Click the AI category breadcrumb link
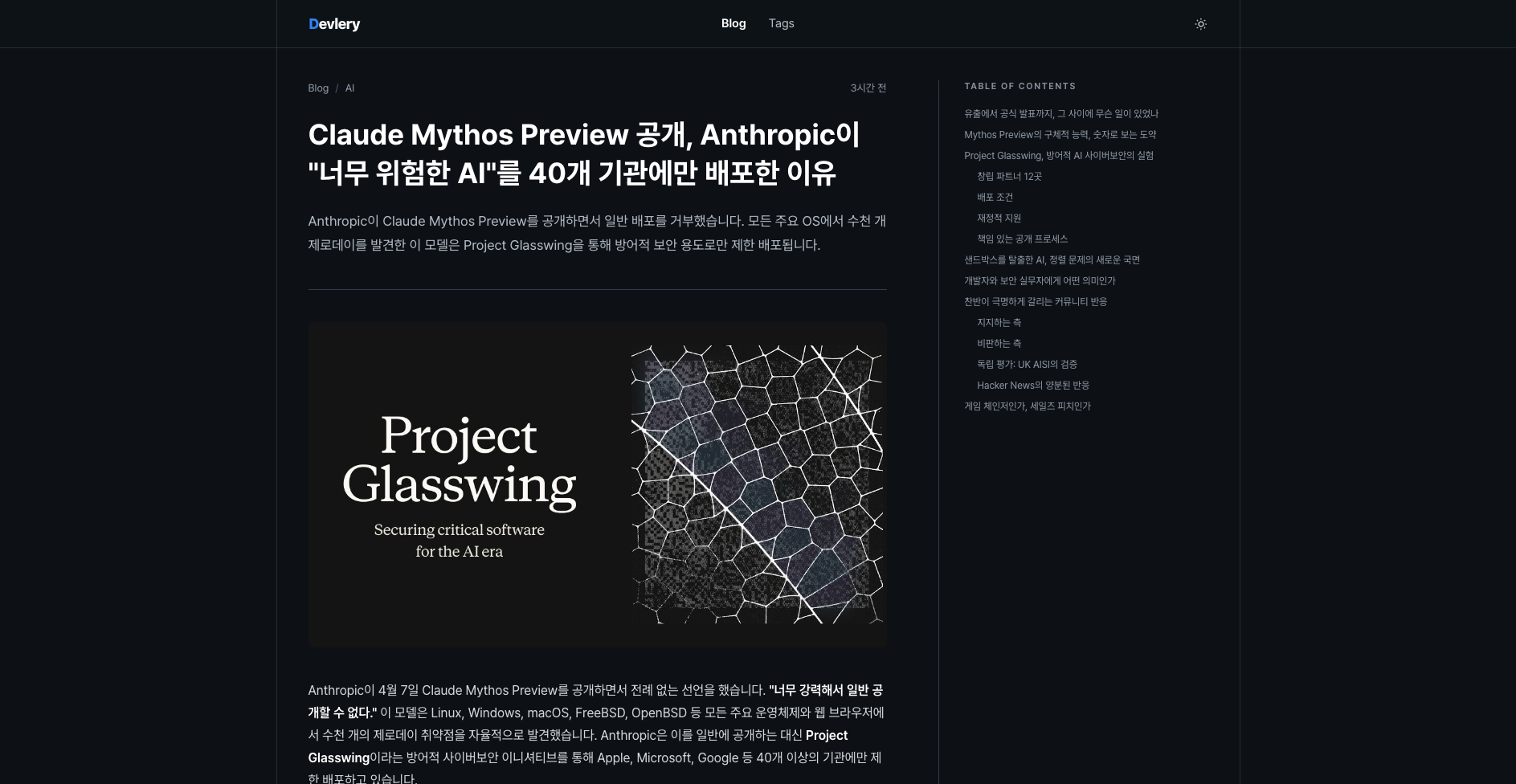Viewport: 1516px width, 784px height. click(349, 88)
